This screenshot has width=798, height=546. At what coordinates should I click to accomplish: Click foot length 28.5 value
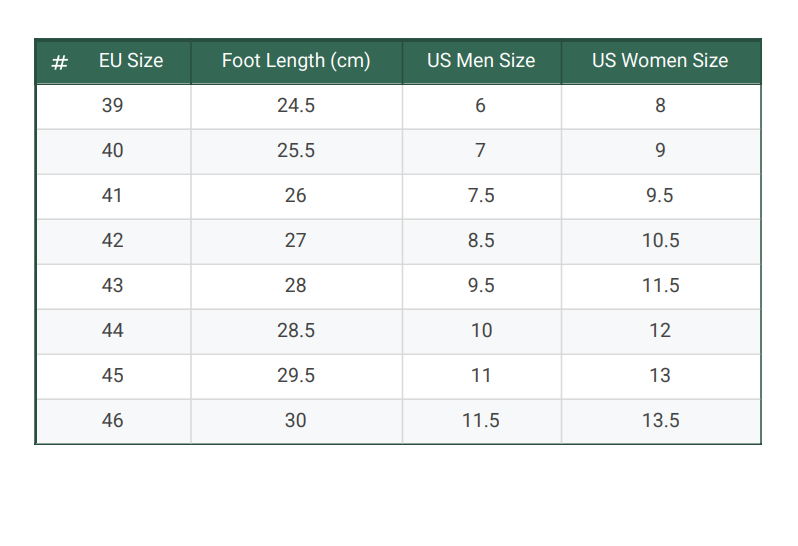[296, 331]
